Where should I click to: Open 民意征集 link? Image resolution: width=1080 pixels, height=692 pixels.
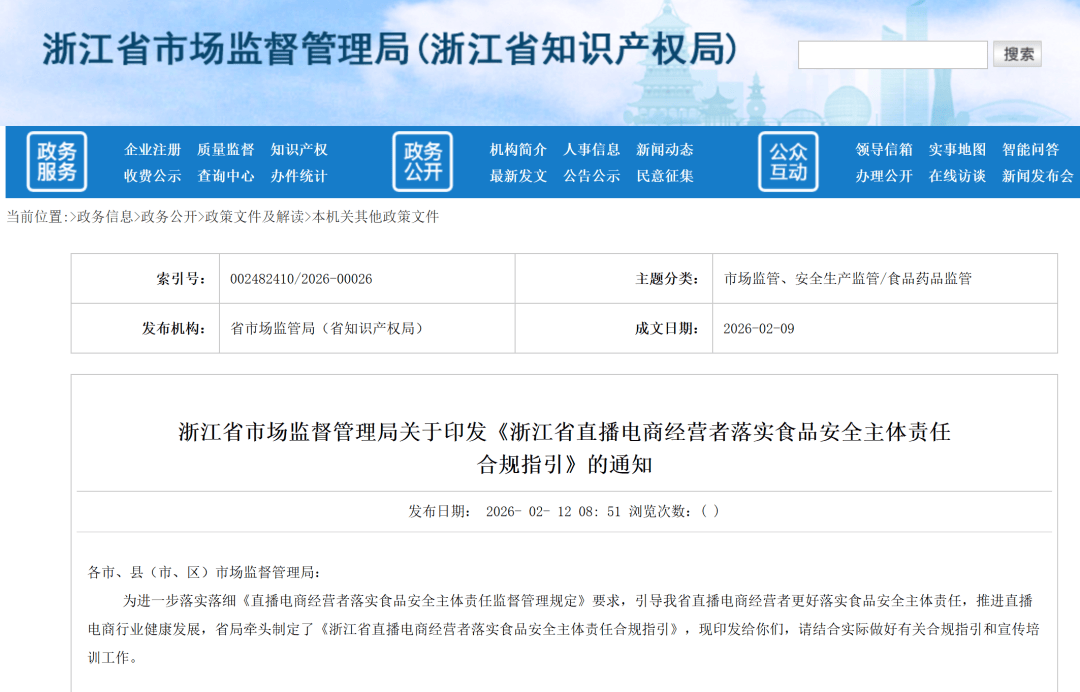(665, 176)
